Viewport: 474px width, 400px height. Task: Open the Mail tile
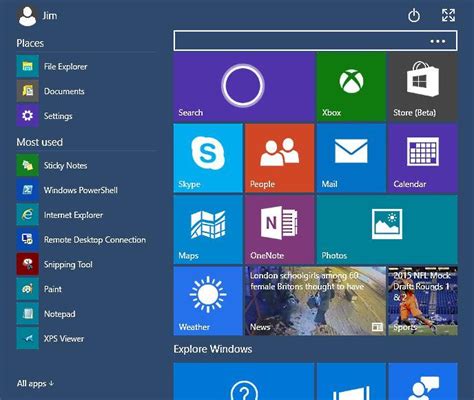pos(351,158)
